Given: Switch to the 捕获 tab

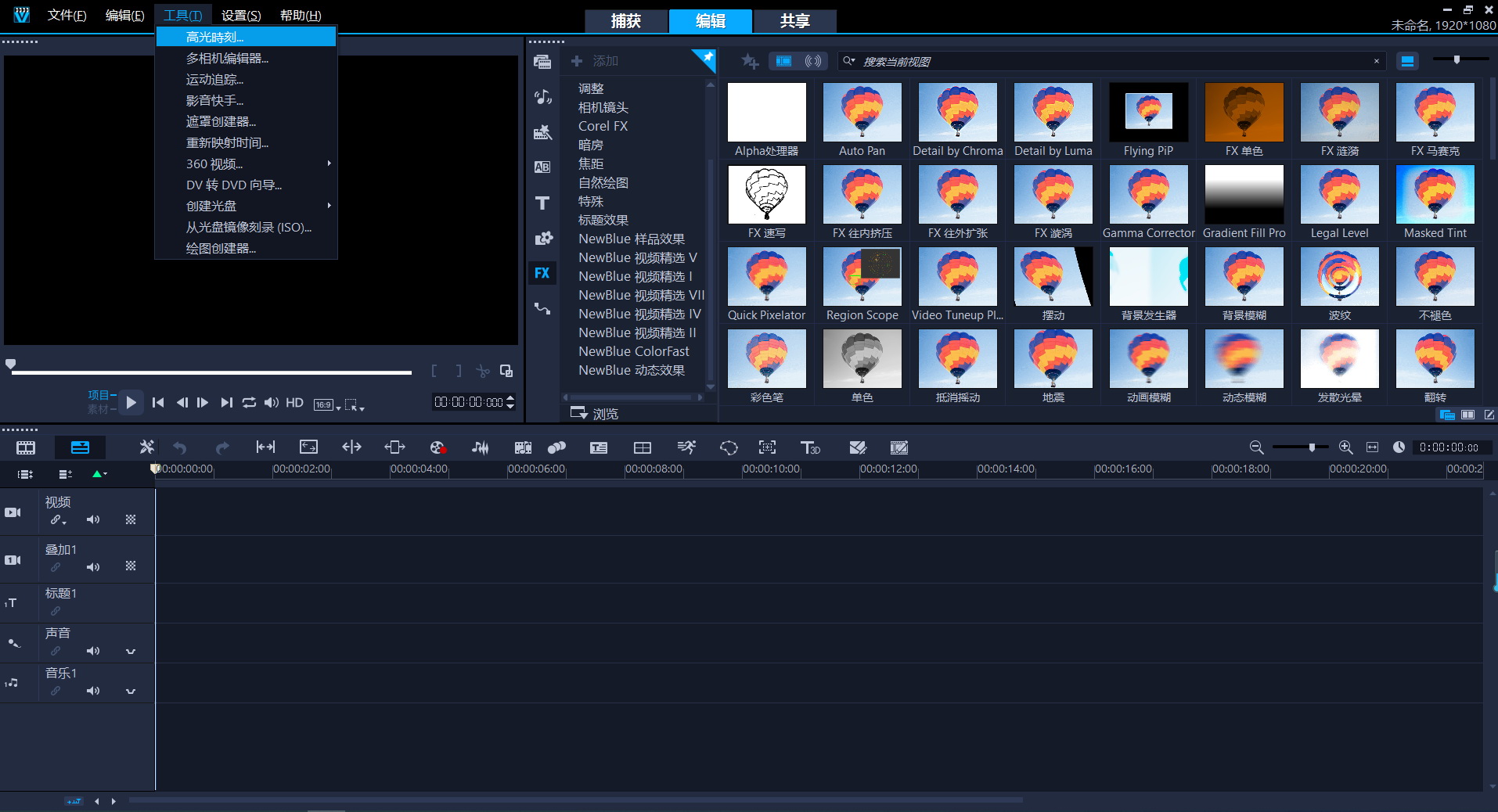Looking at the screenshot, I should [626, 21].
